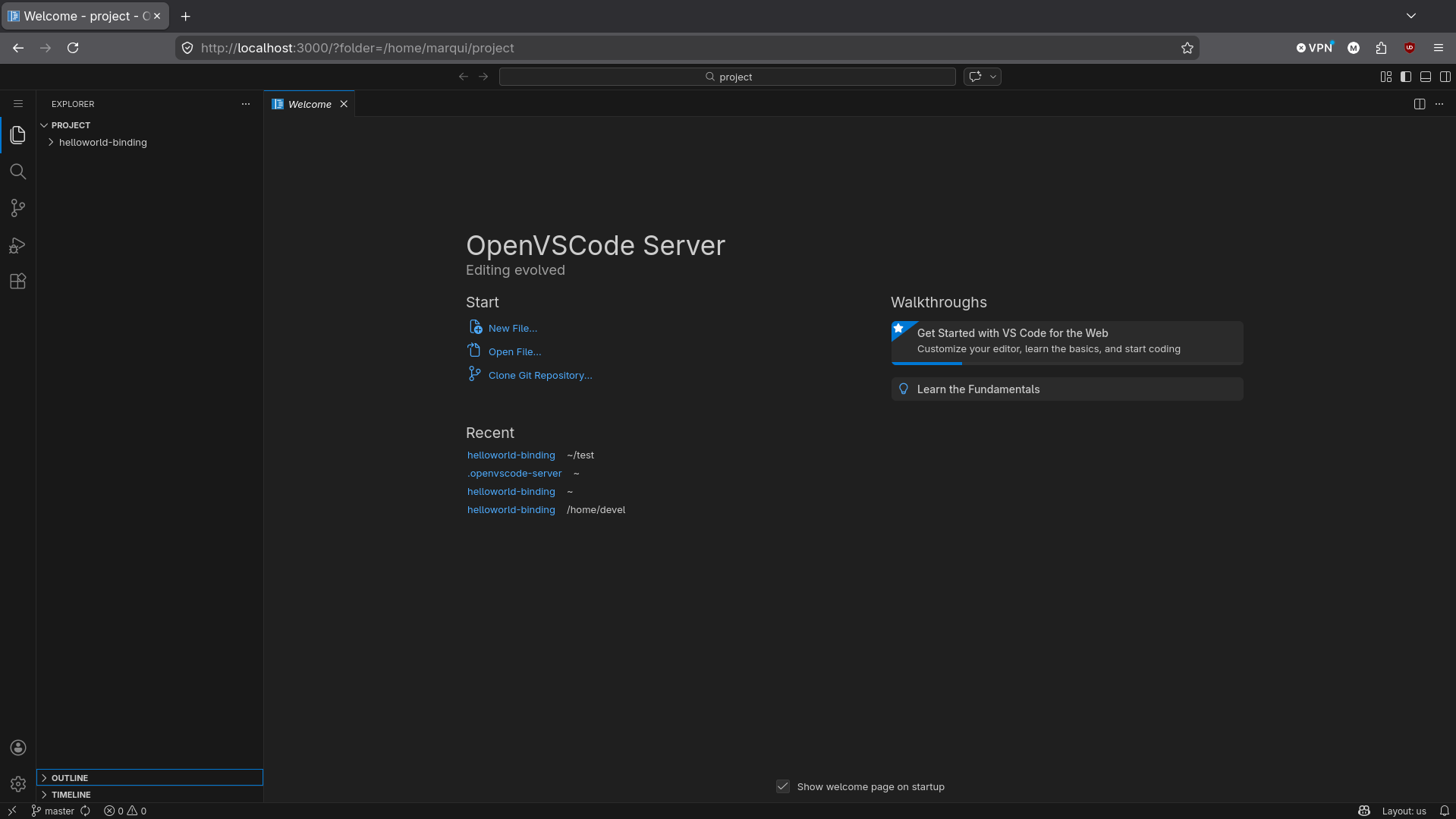Toggle the primary side bar
1456x819 pixels.
[1406, 77]
